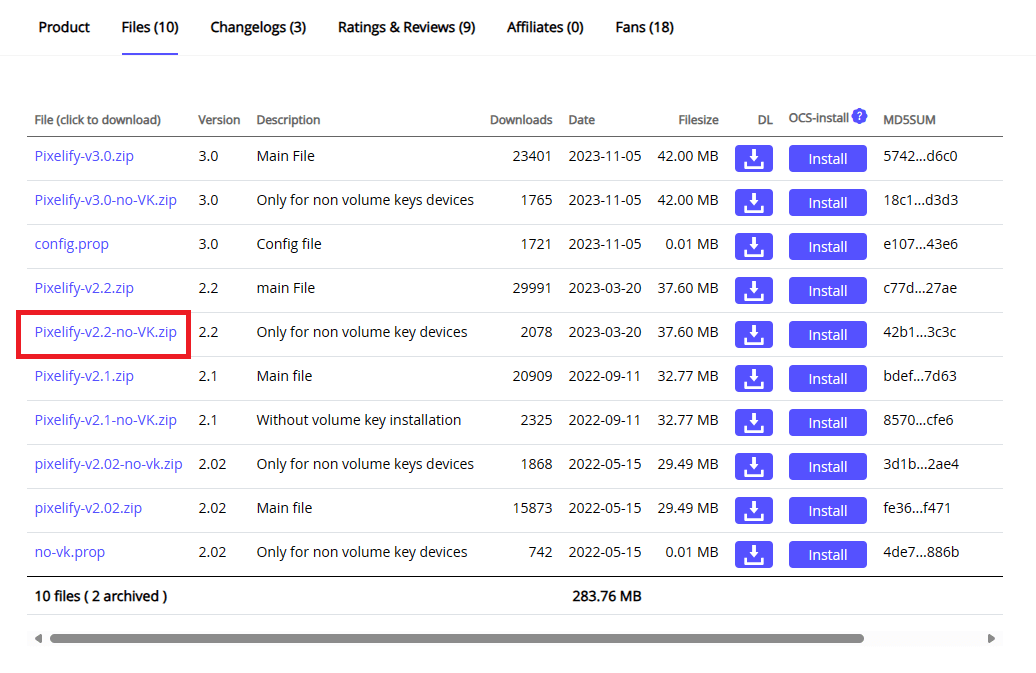Click the download icon for Pixelify-v3.0-no-VK.zip
The image size is (1036, 673).
(x=753, y=203)
